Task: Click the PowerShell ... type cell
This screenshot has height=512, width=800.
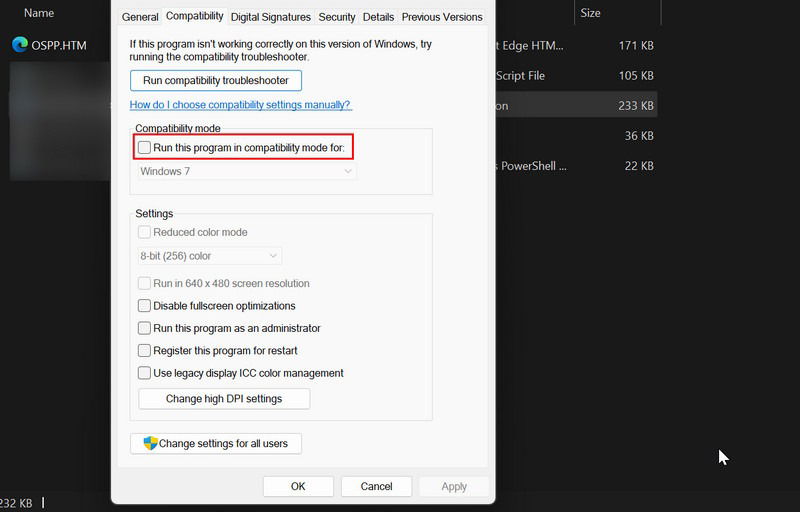Action: 531,166
